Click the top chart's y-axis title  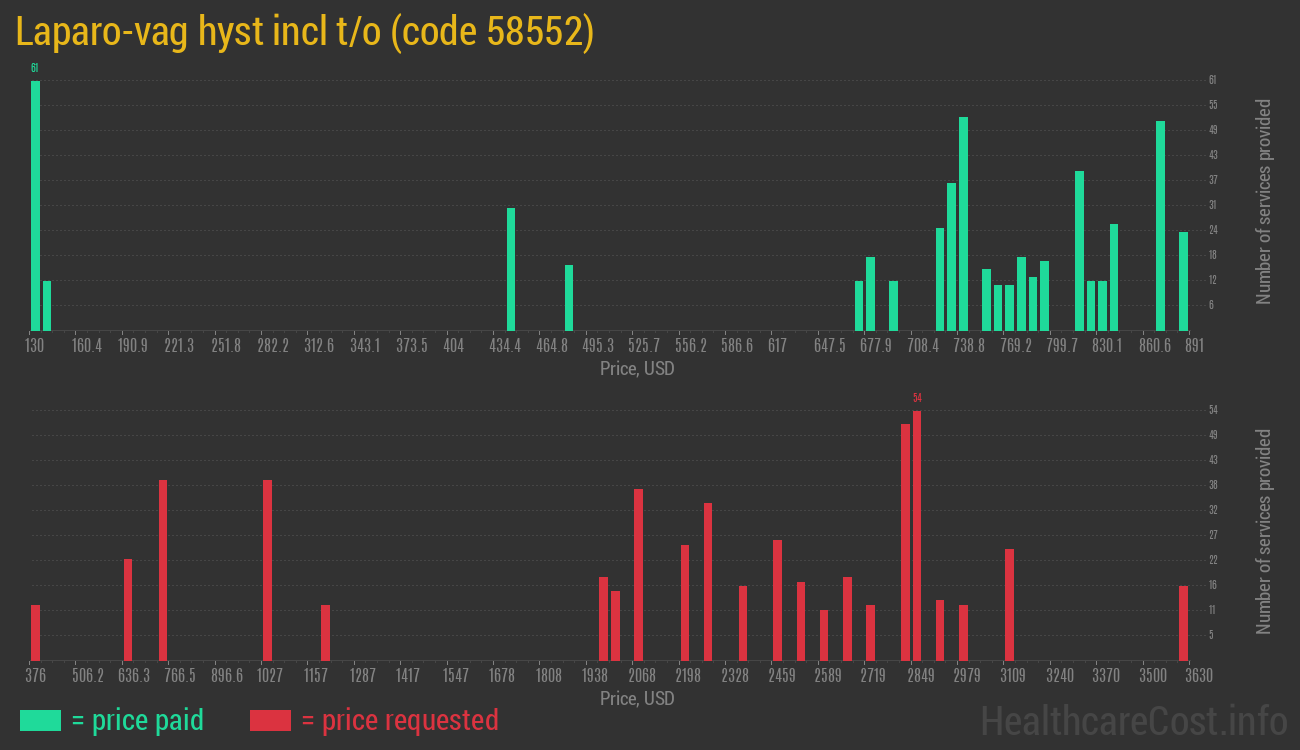pyautogui.click(x=1264, y=202)
